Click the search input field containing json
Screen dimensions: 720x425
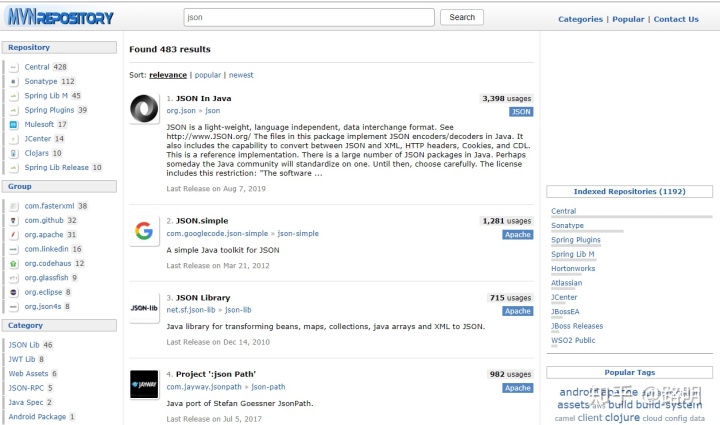[309, 17]
